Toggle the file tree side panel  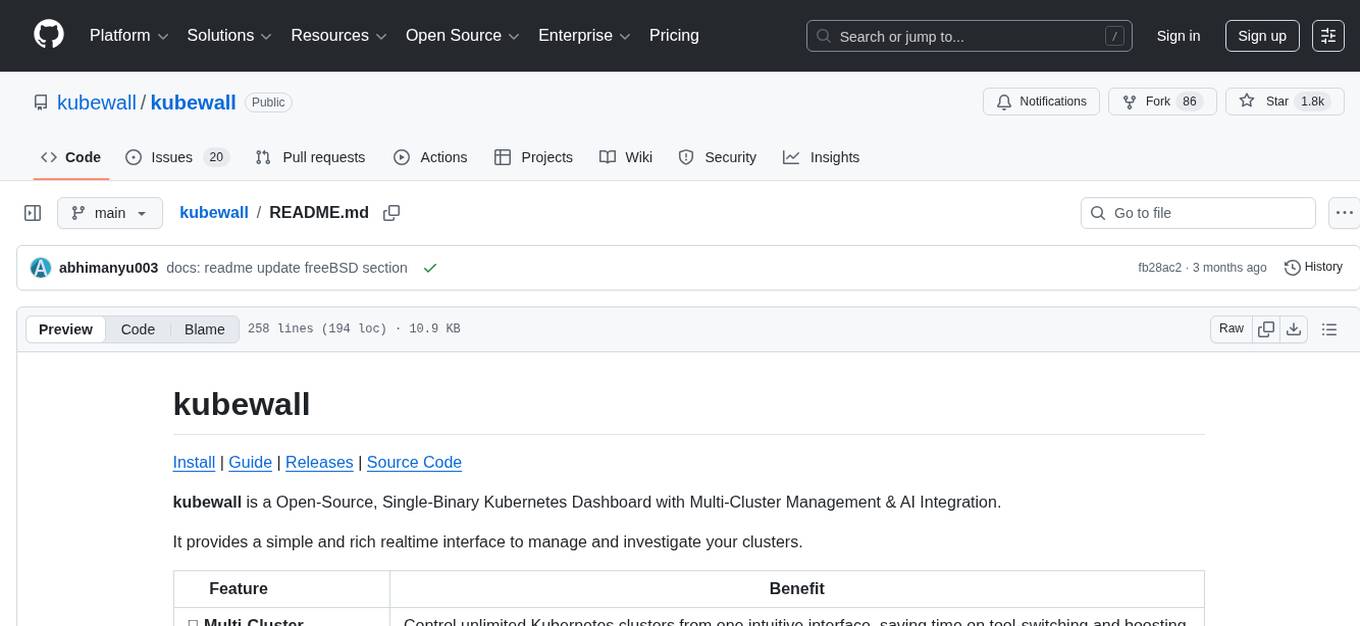click(x=32, y=212)
